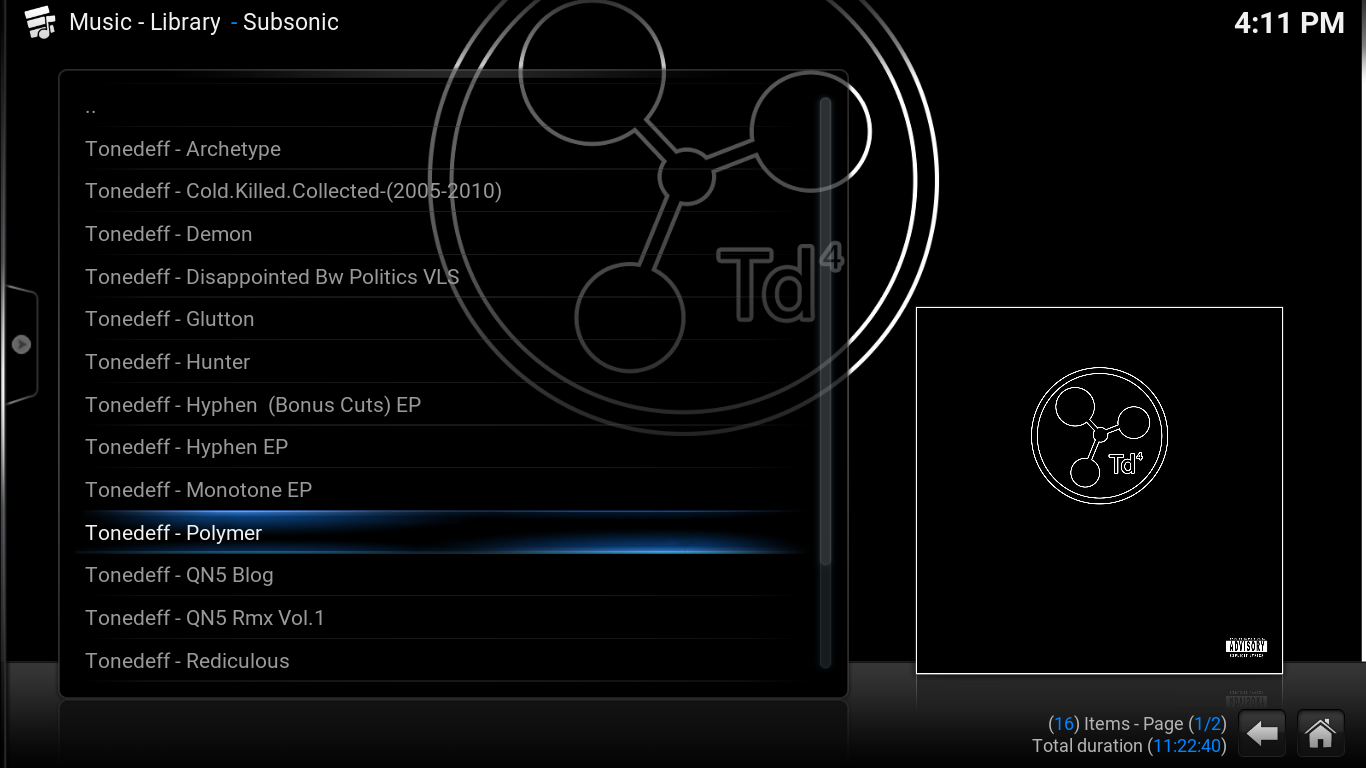Screen dimensions: 1366x768
Task: Open Tonedeff - QN5 Rmx Vol.1
Action: 205,618
